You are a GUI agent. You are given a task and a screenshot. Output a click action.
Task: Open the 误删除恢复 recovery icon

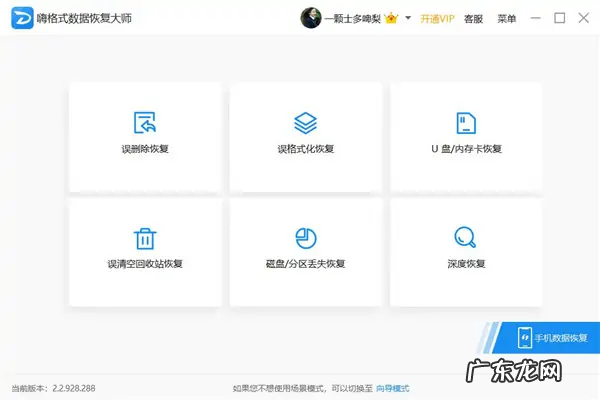(145, 122)
